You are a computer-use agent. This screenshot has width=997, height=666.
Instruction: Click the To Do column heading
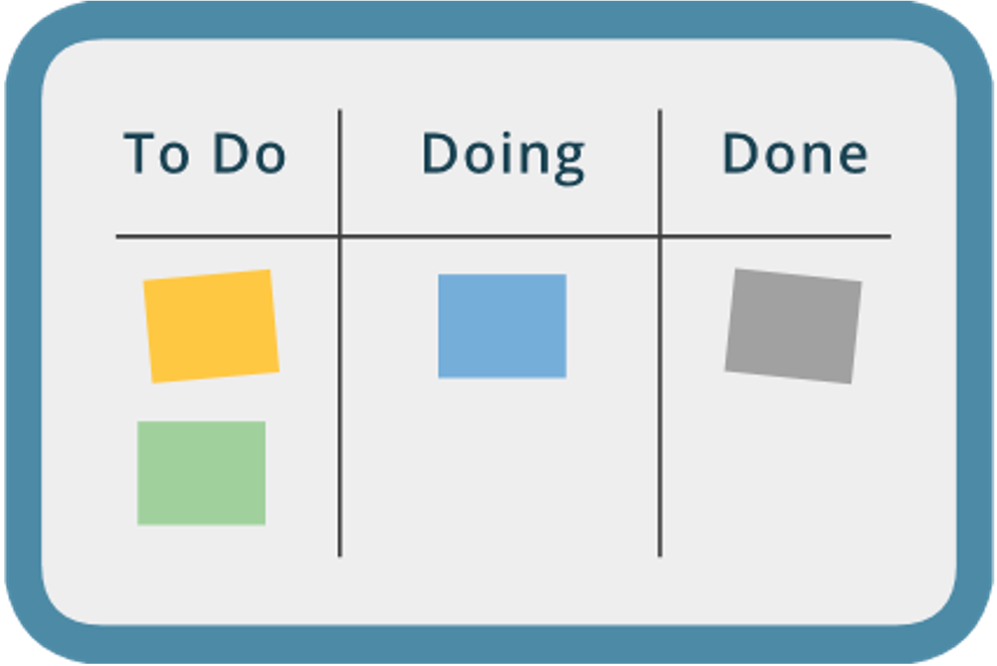(x=205, y=153)
